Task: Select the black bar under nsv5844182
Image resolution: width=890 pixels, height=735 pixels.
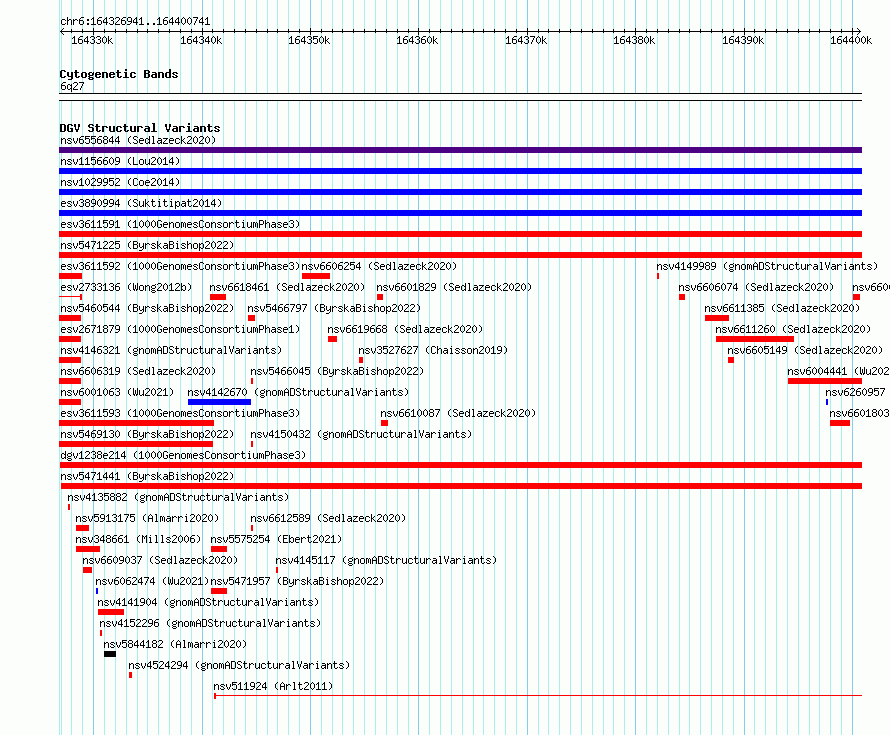Action: click(x=110, y=654)
